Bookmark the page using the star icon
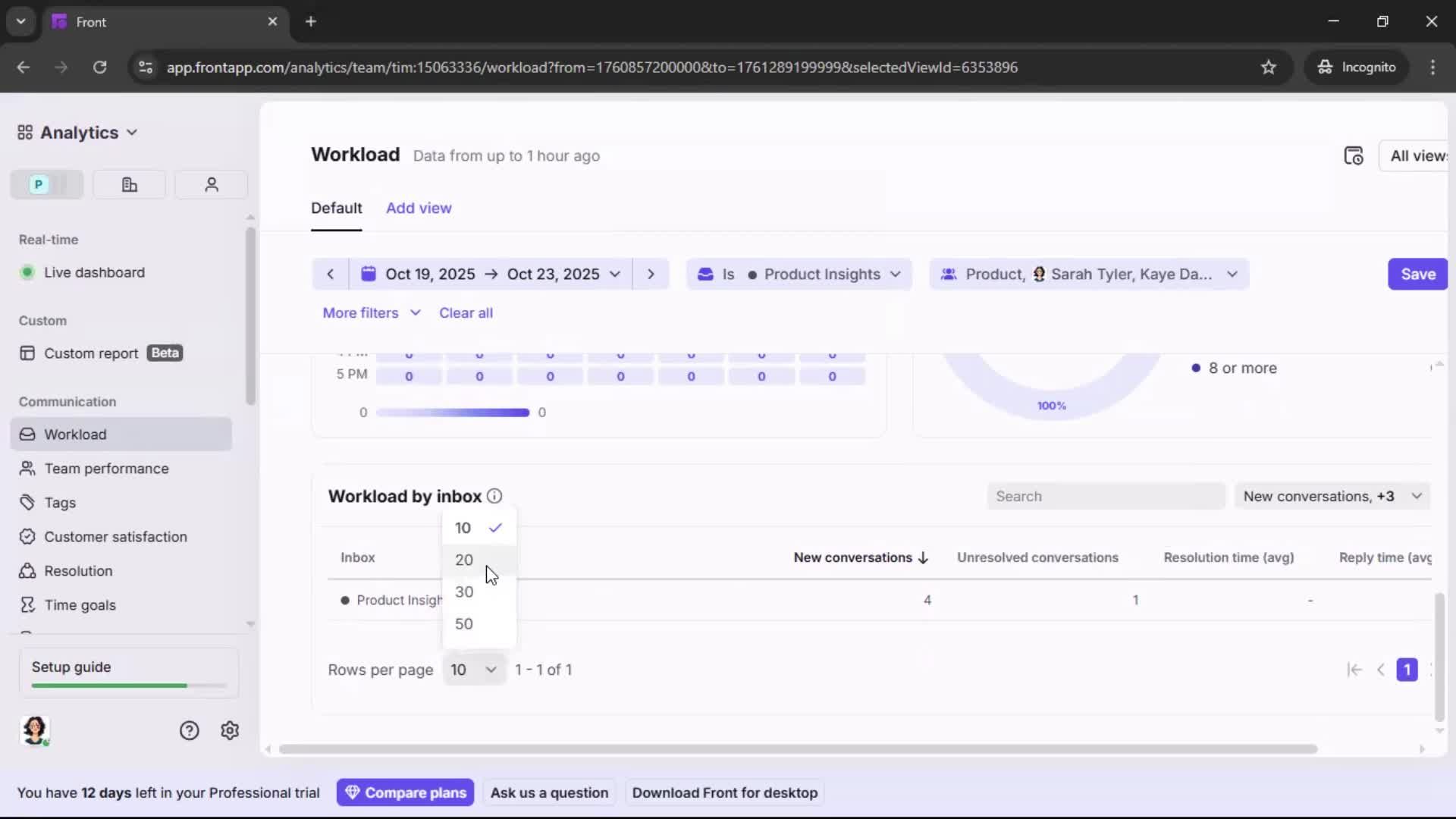1456x819 pixels. coord(1269,67)
